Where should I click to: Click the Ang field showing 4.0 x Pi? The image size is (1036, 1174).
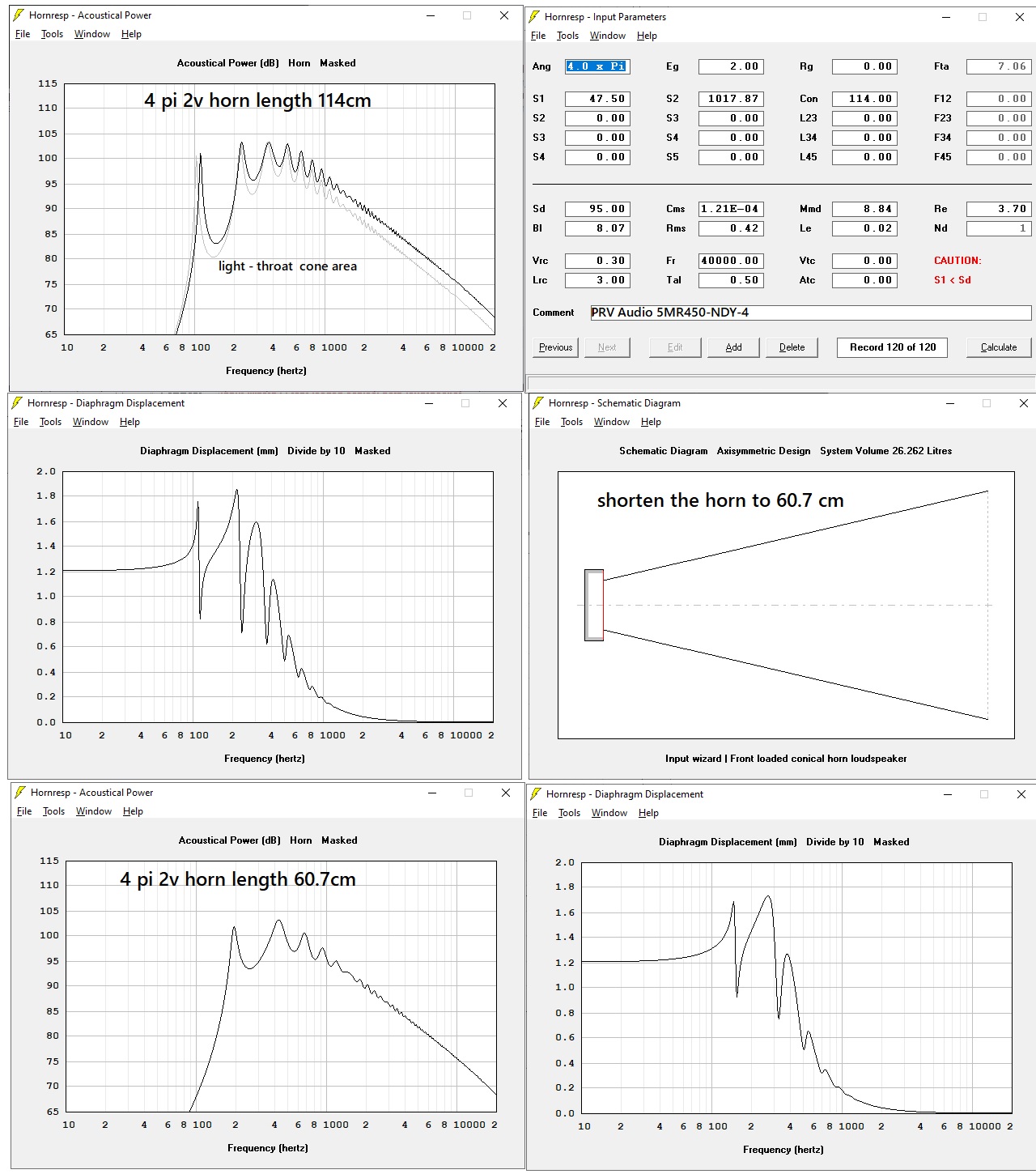[x=597, y=66]
